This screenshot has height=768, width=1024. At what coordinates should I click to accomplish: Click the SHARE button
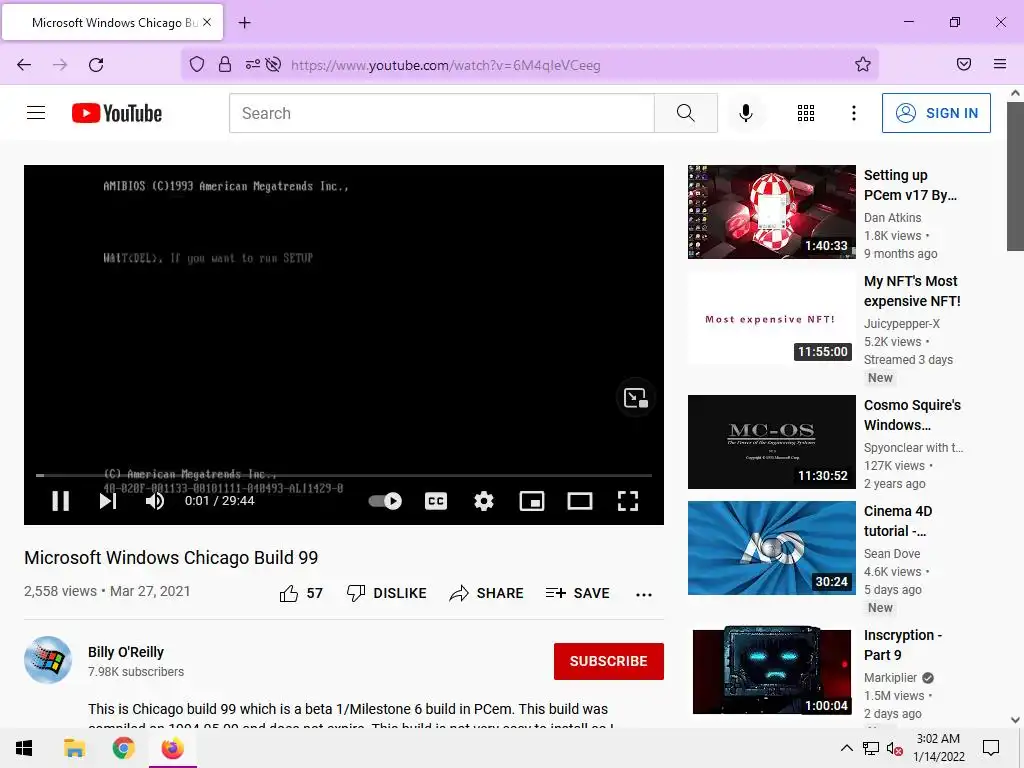click(x=487, y=593)
